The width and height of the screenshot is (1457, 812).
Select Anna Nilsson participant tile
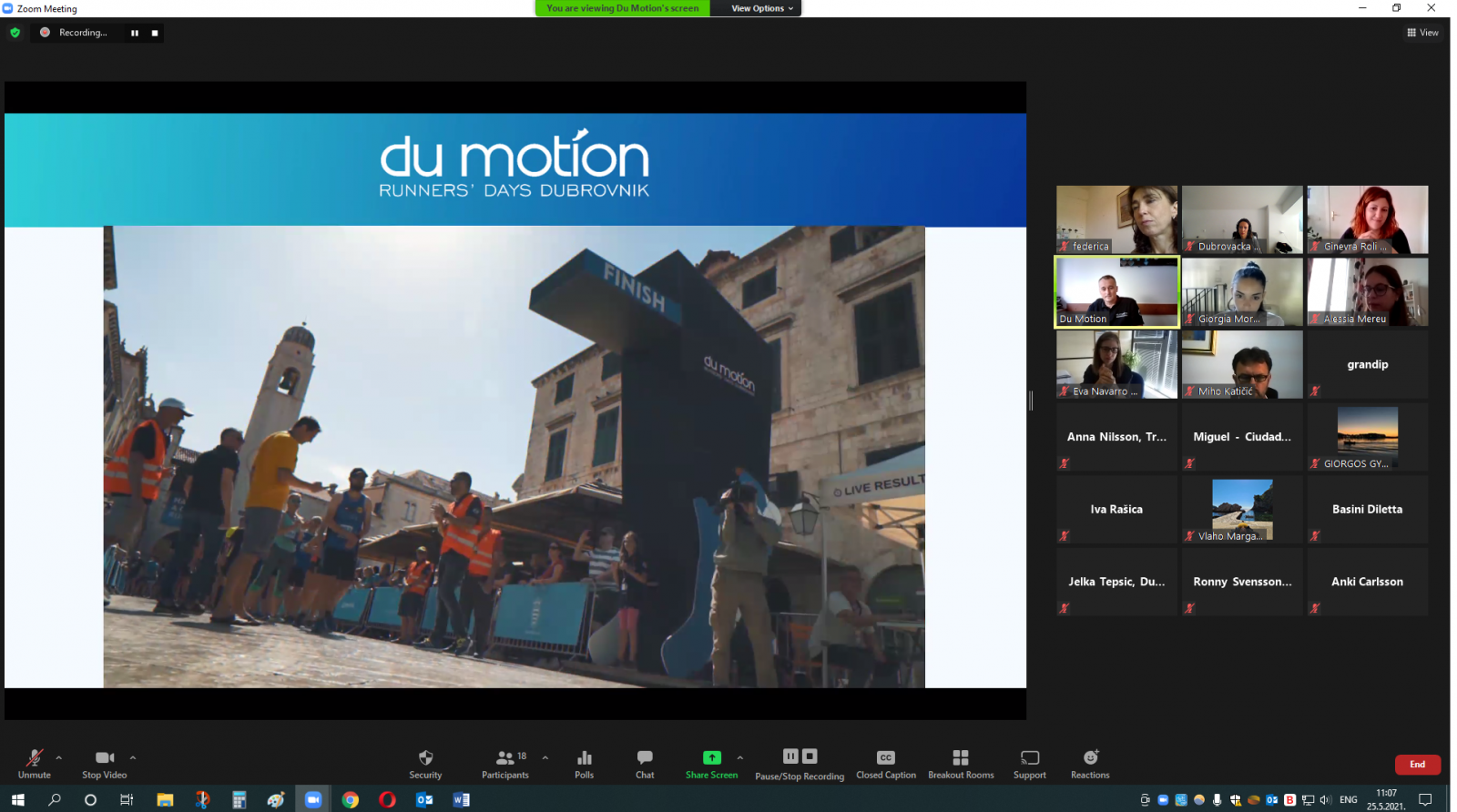pyautogui.click(x=1116, y=437)
